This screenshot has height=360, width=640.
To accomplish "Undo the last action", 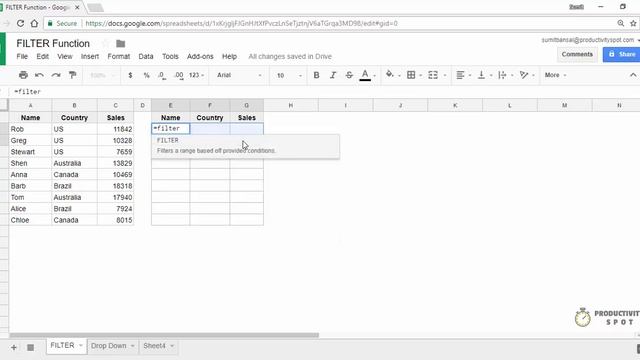I will point(39,75).
